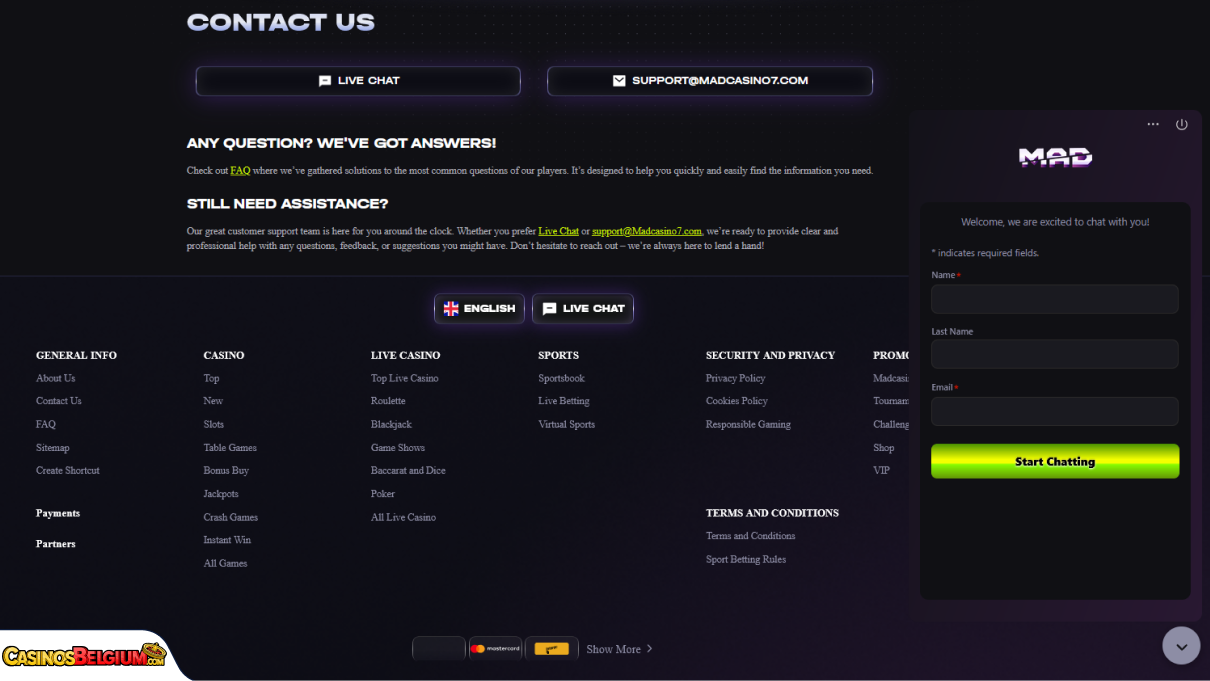Click the support@madcasino7.com email button
1210x681 pixels.
(x=710, y=81)
